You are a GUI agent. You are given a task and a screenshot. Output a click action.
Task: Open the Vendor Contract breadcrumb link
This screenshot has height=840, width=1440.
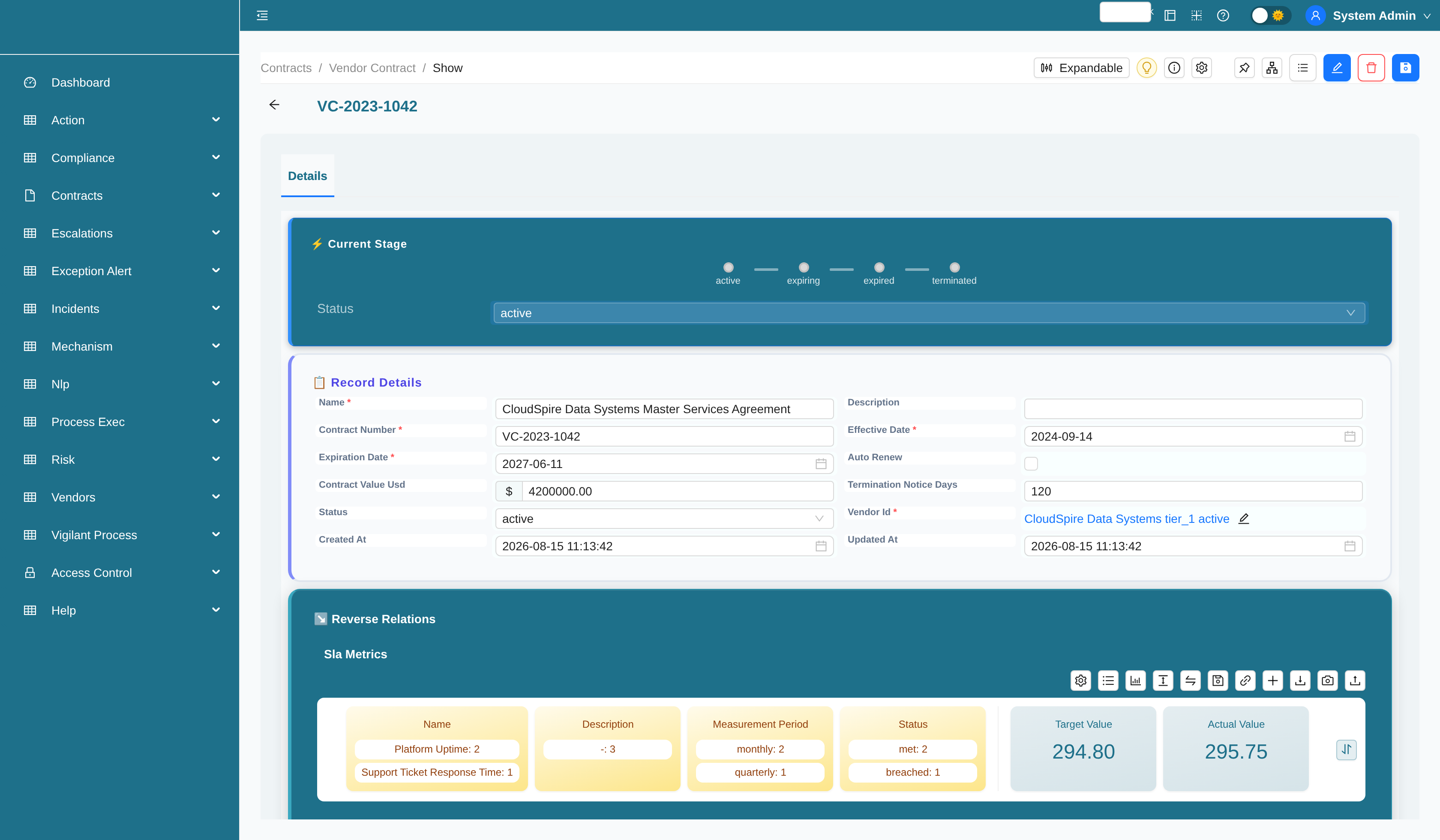372,68
